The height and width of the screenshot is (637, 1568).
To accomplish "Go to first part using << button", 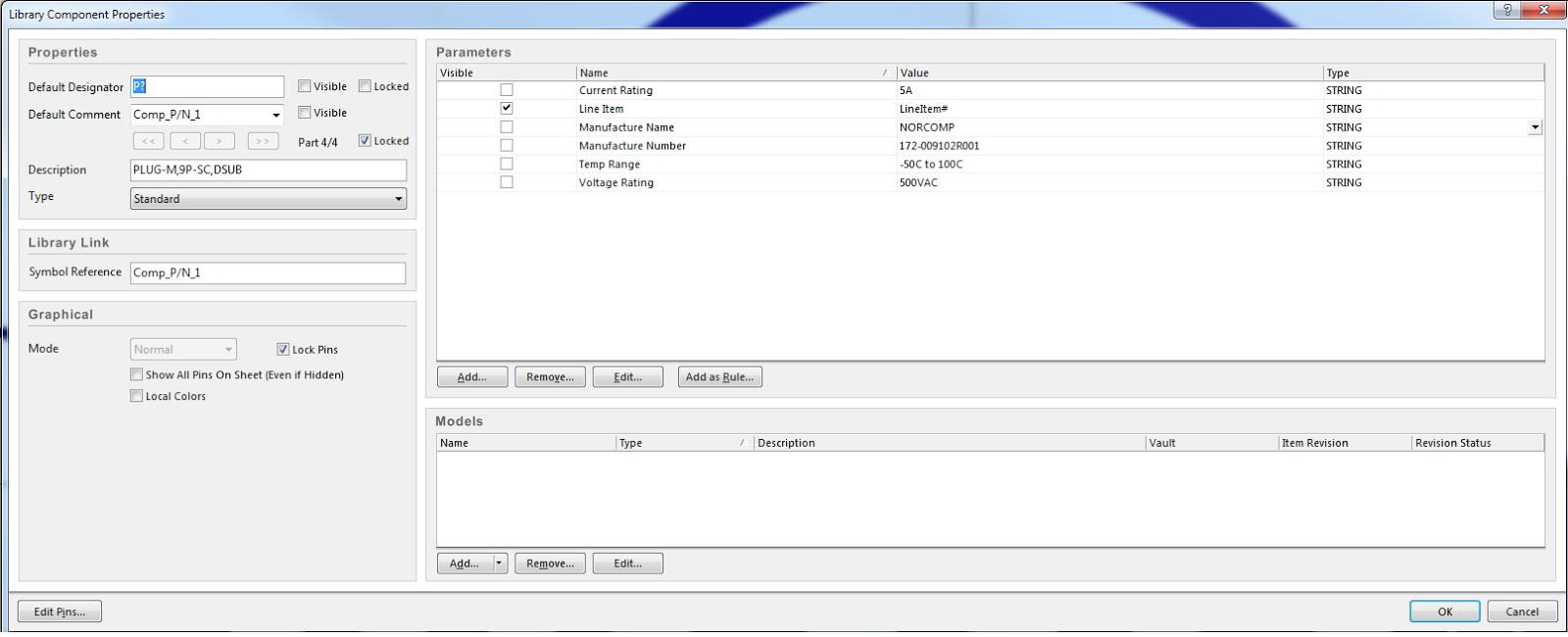I will pos(148,141).
